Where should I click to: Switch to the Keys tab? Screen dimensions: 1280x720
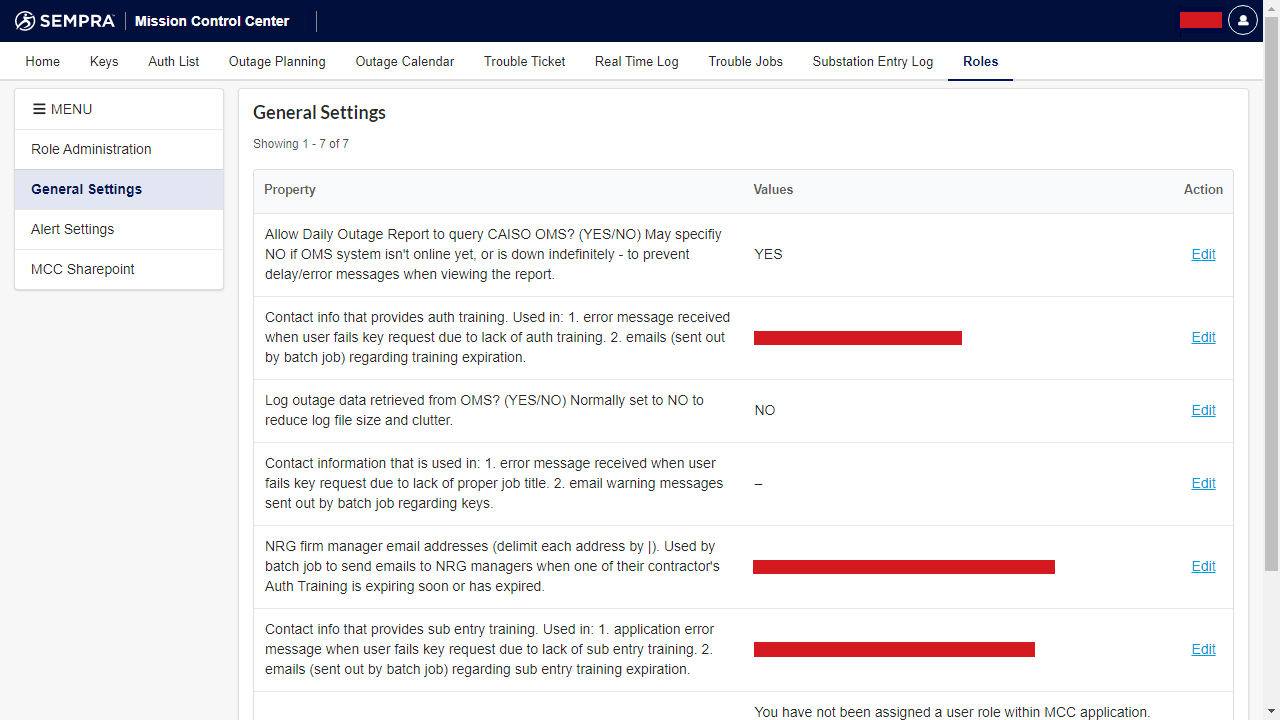[104, 61]
